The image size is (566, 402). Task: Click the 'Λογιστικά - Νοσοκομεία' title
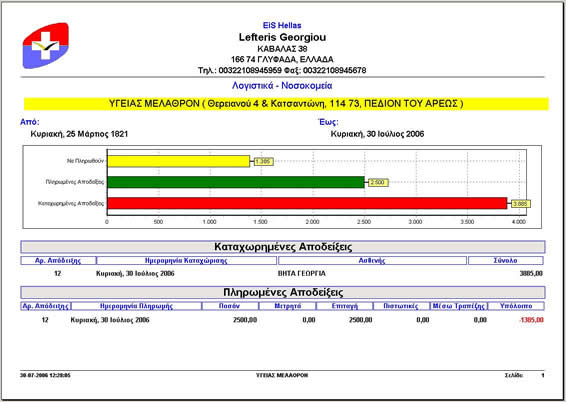(x=282, y=86)
